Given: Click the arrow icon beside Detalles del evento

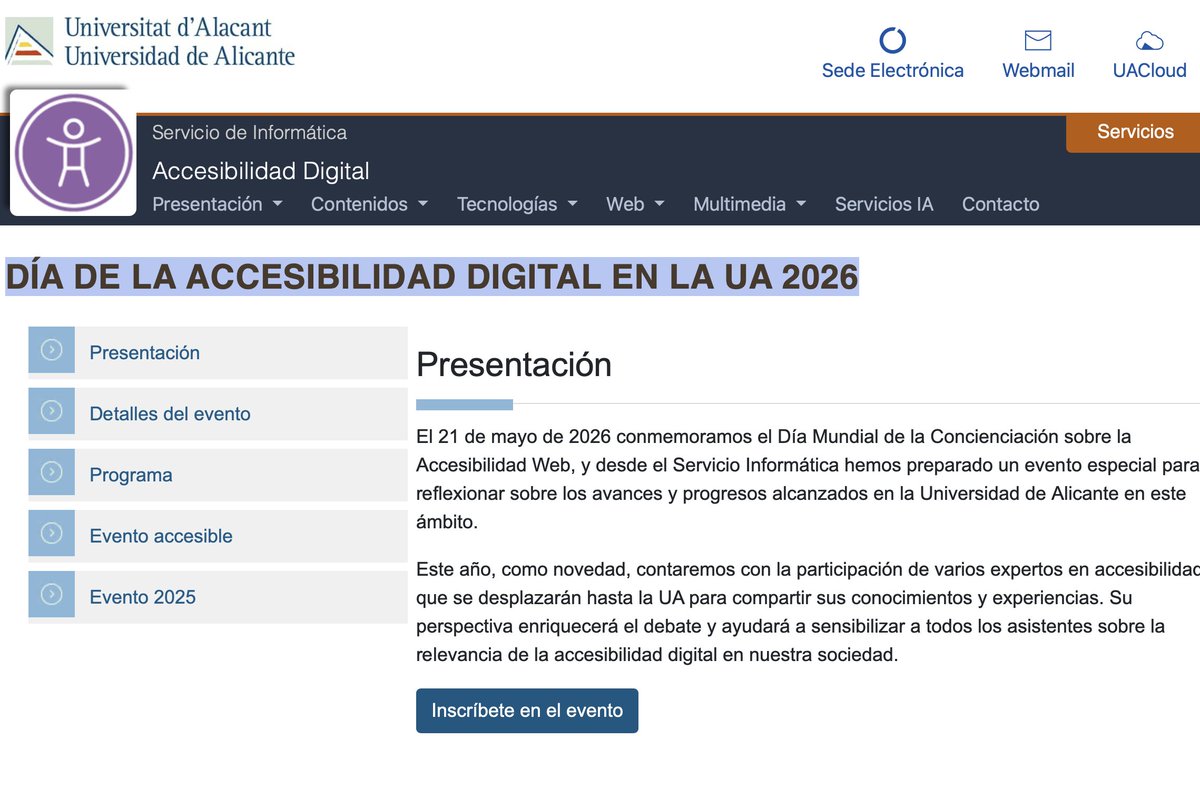Looking at the screenshot, I should click(51, 412).
